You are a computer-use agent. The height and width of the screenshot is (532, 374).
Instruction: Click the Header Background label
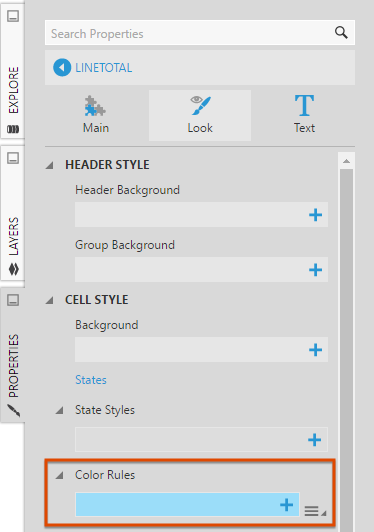coord(127,190)
